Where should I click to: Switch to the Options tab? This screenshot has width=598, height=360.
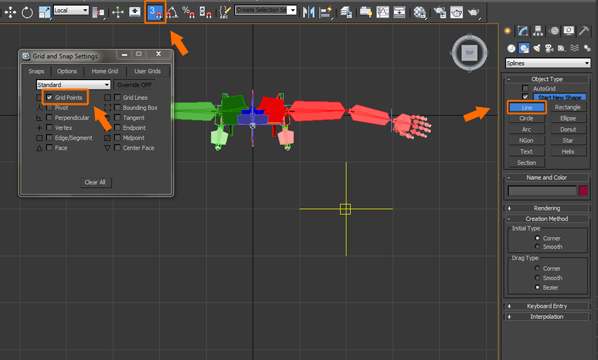coord(67,71)
